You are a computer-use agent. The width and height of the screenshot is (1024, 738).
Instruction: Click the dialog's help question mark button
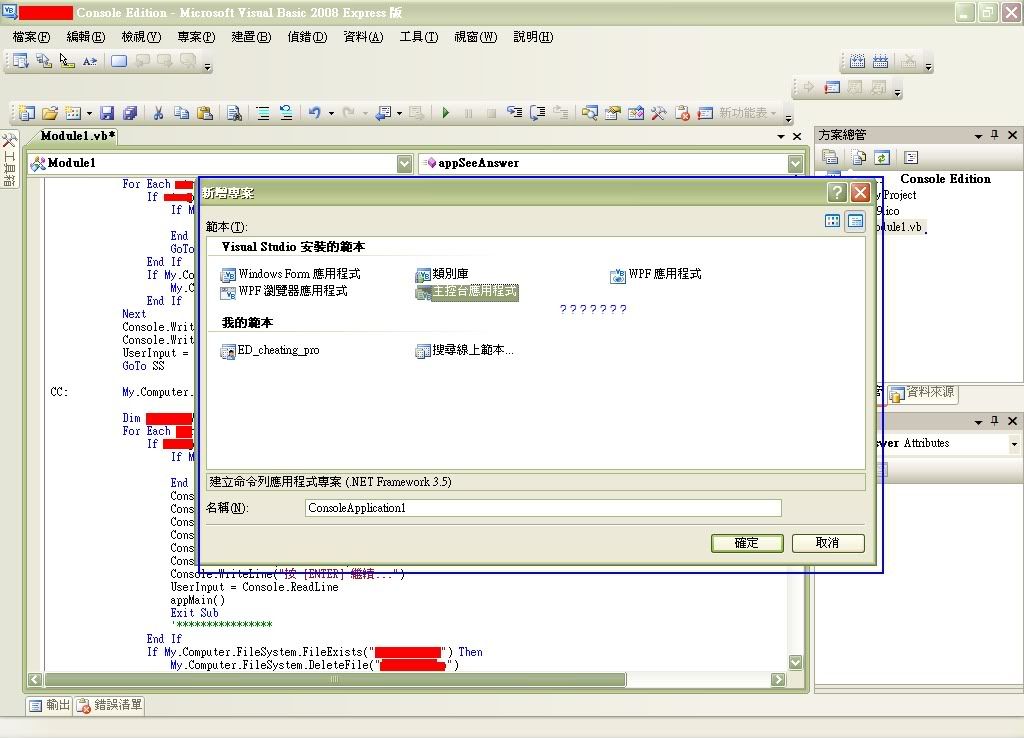point(837,192)
